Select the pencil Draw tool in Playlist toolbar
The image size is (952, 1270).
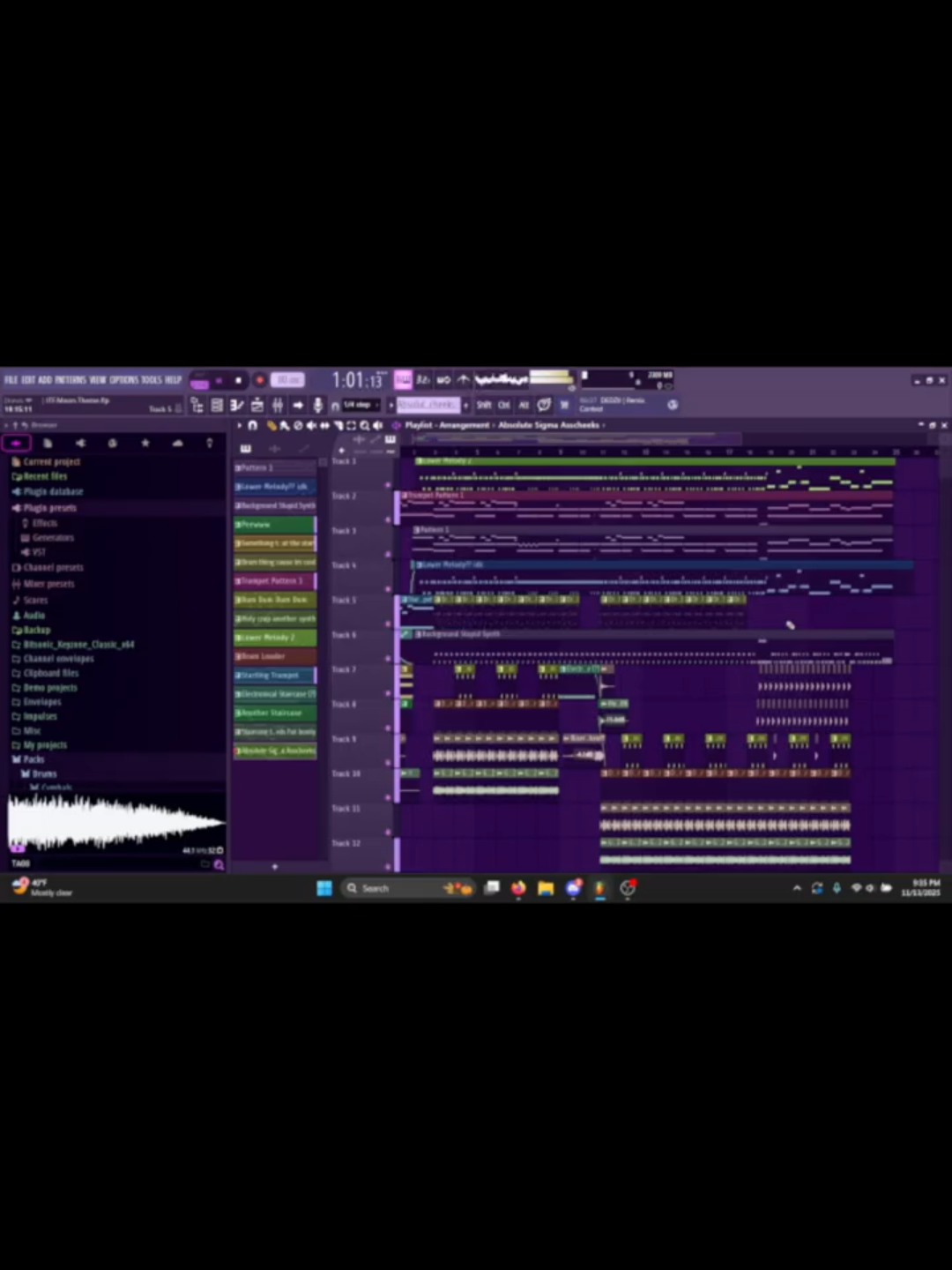point(271,425)
